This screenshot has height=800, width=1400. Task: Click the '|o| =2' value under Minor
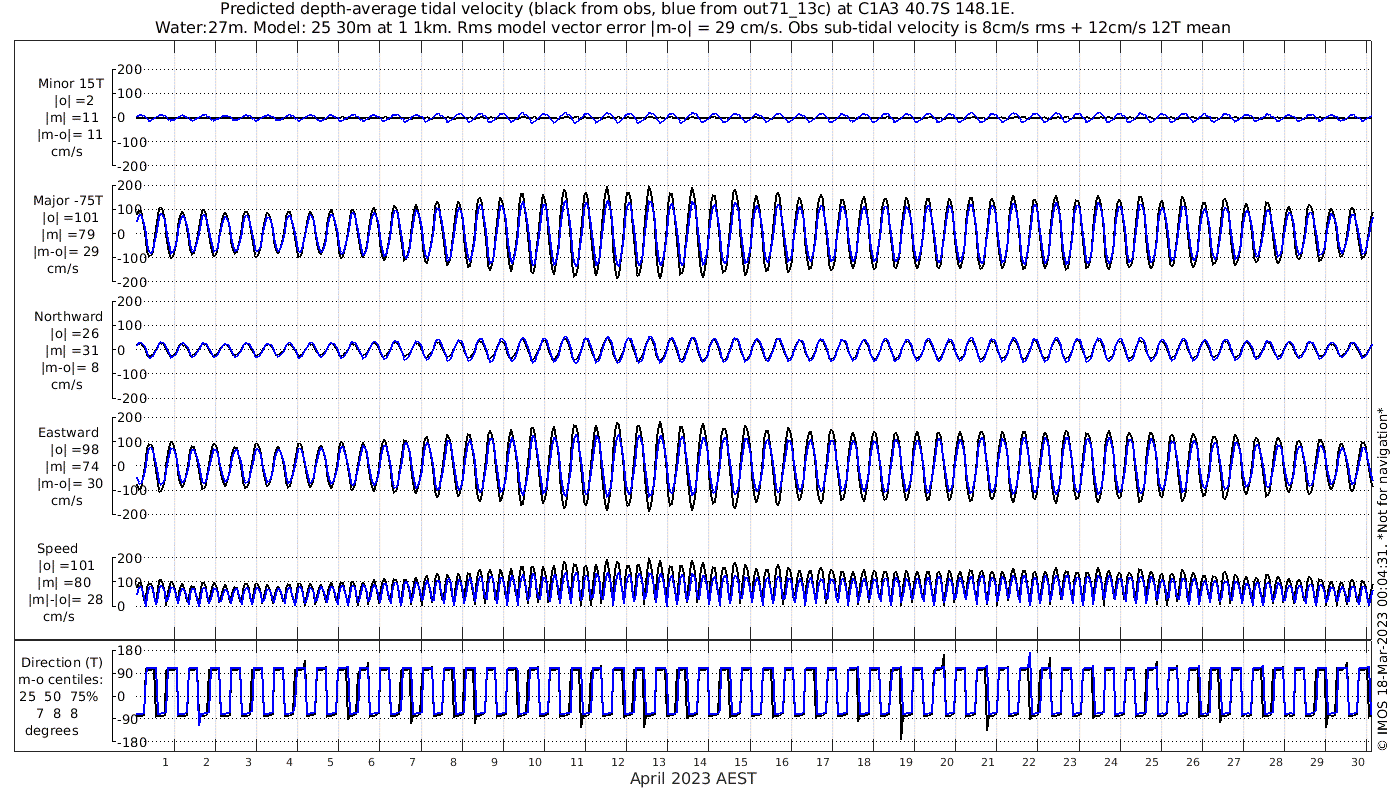coord(74,101)
